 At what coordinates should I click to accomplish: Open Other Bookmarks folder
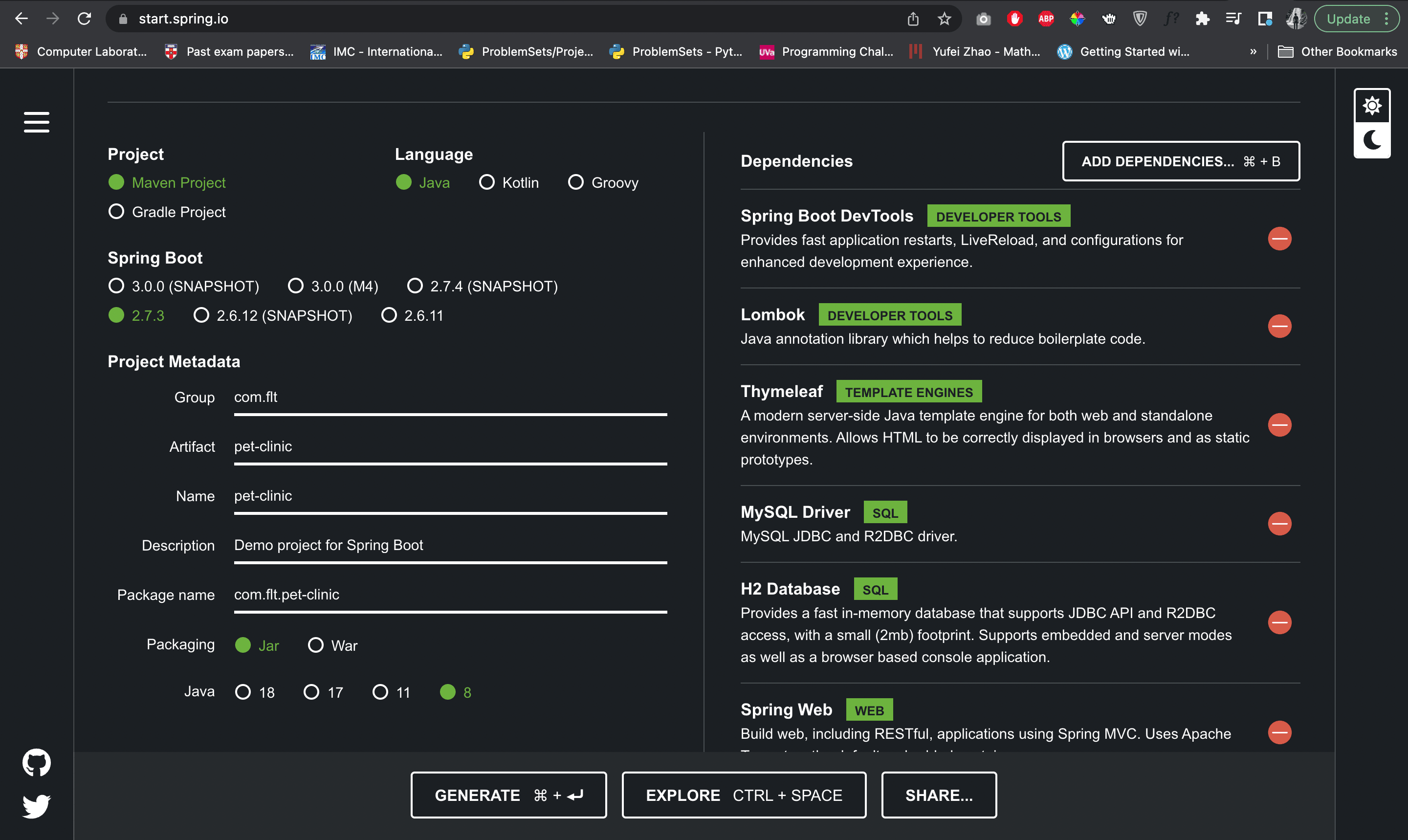(1337, 51)
